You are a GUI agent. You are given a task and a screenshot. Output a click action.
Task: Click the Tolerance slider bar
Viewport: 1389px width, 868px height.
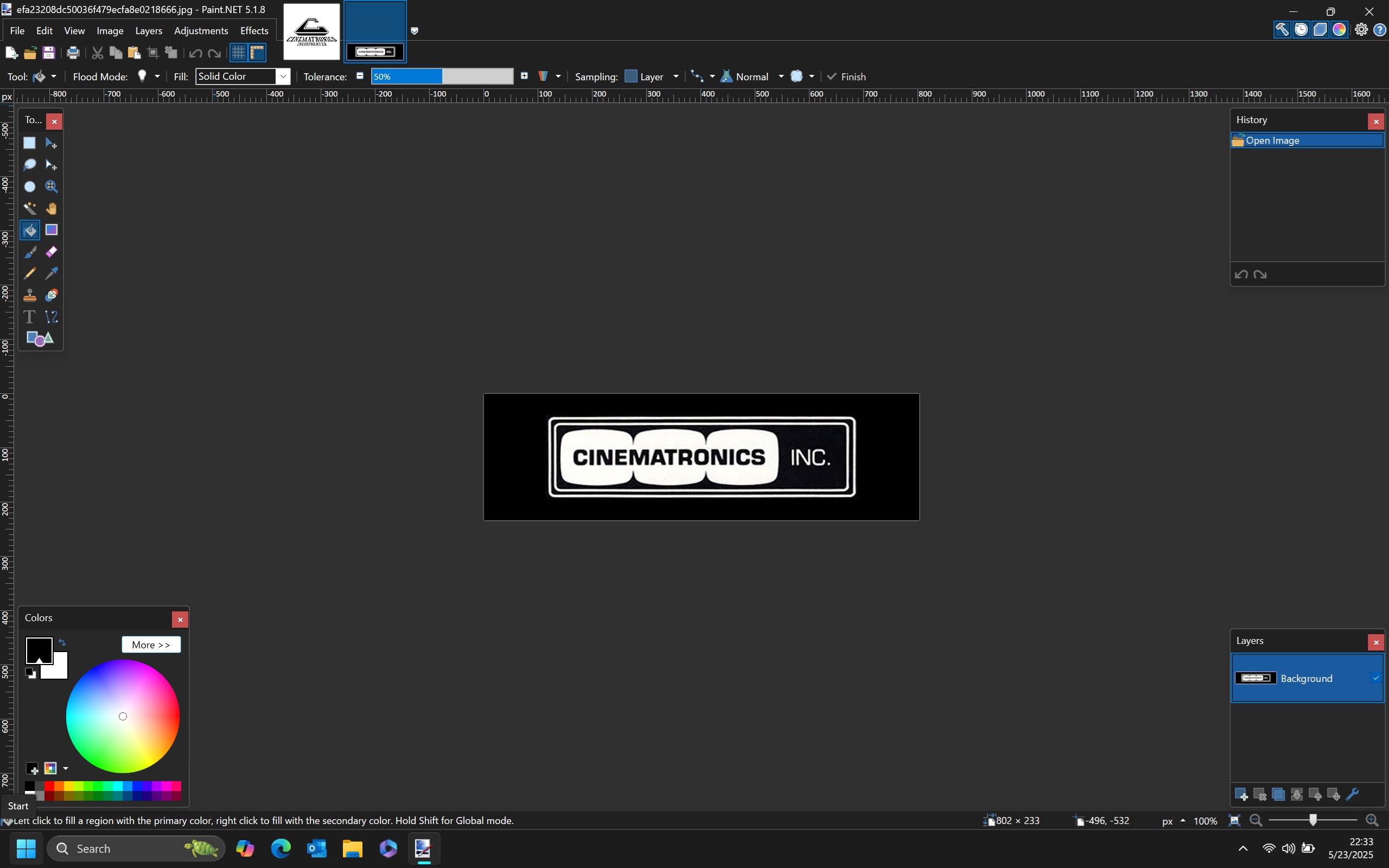pyautogui.click(x=442, y=76)
